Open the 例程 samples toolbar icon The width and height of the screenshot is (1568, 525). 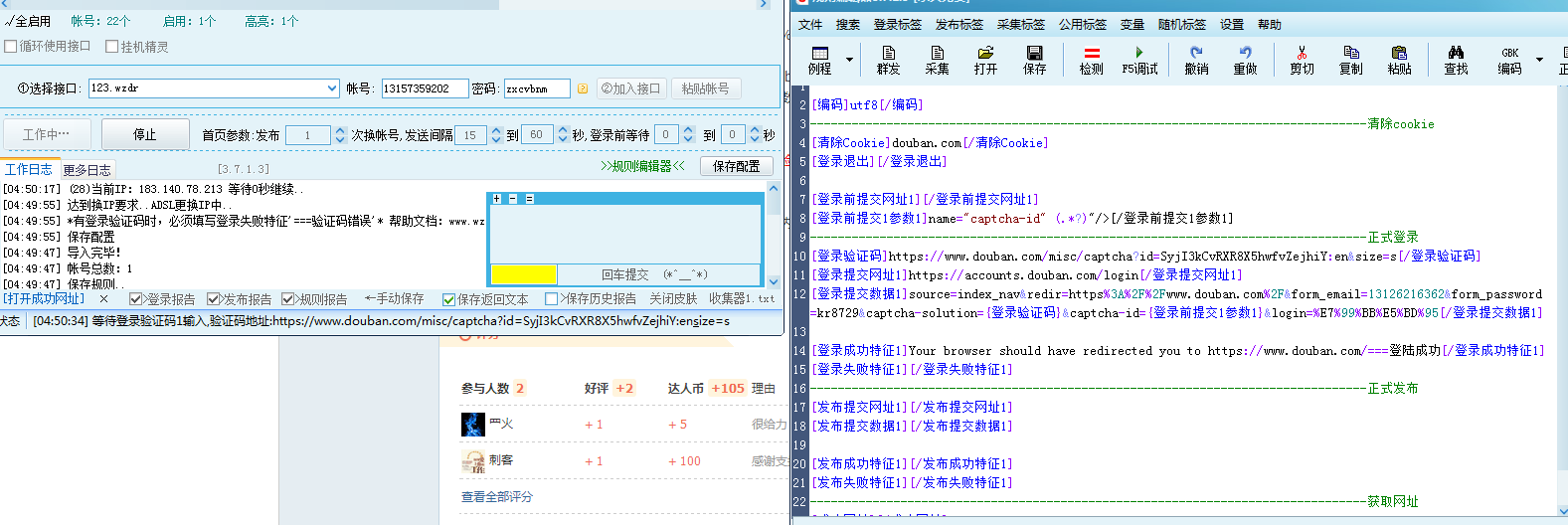coord(820,60)
